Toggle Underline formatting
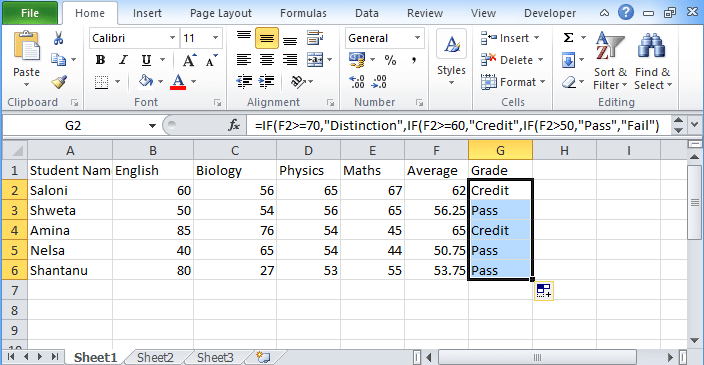Screen dimensions: 704x365 (x=146, y=60)
